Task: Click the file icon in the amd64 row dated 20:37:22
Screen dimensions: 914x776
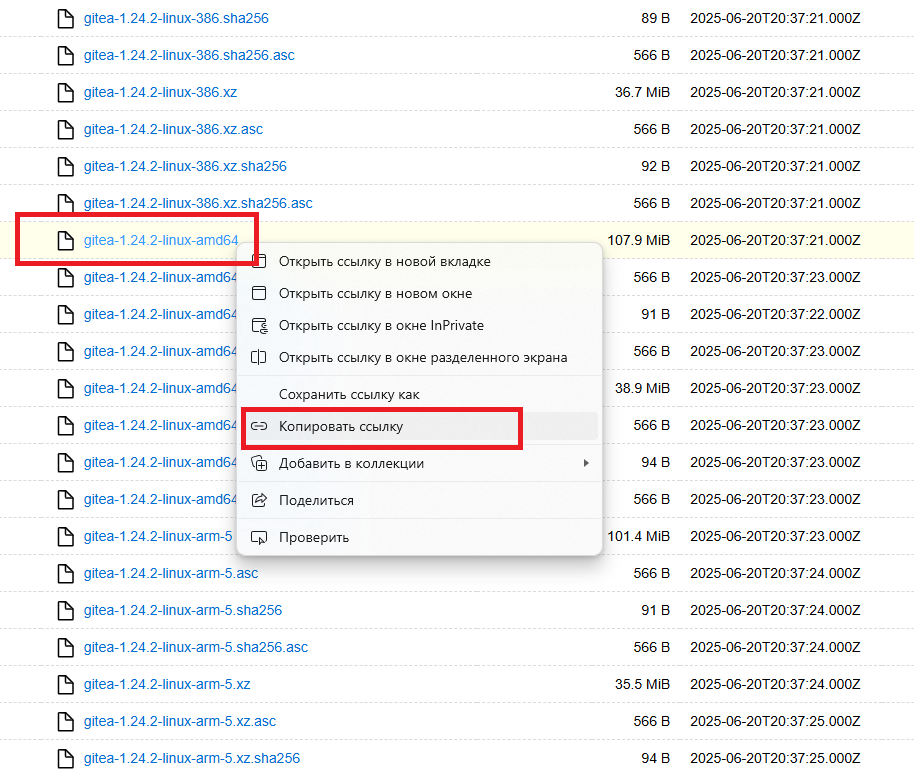Action: pyautogui.click(x=66, y=314)
